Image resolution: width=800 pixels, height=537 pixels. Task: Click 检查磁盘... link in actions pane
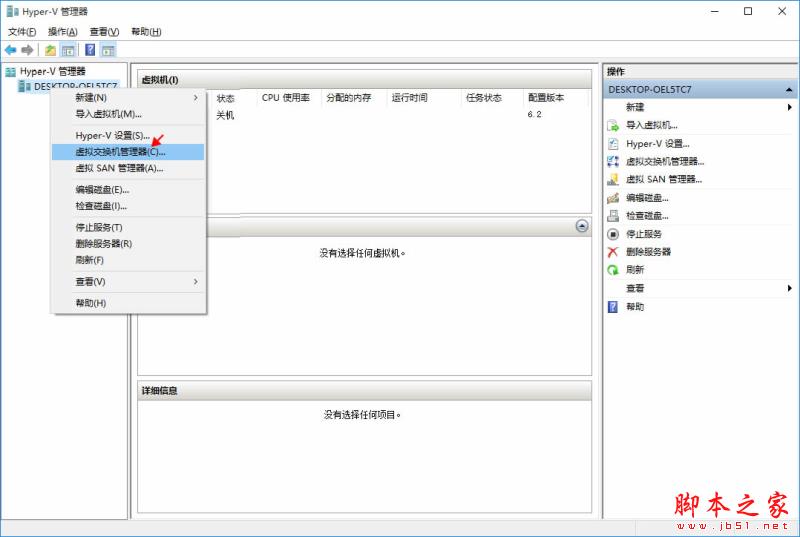647,216
